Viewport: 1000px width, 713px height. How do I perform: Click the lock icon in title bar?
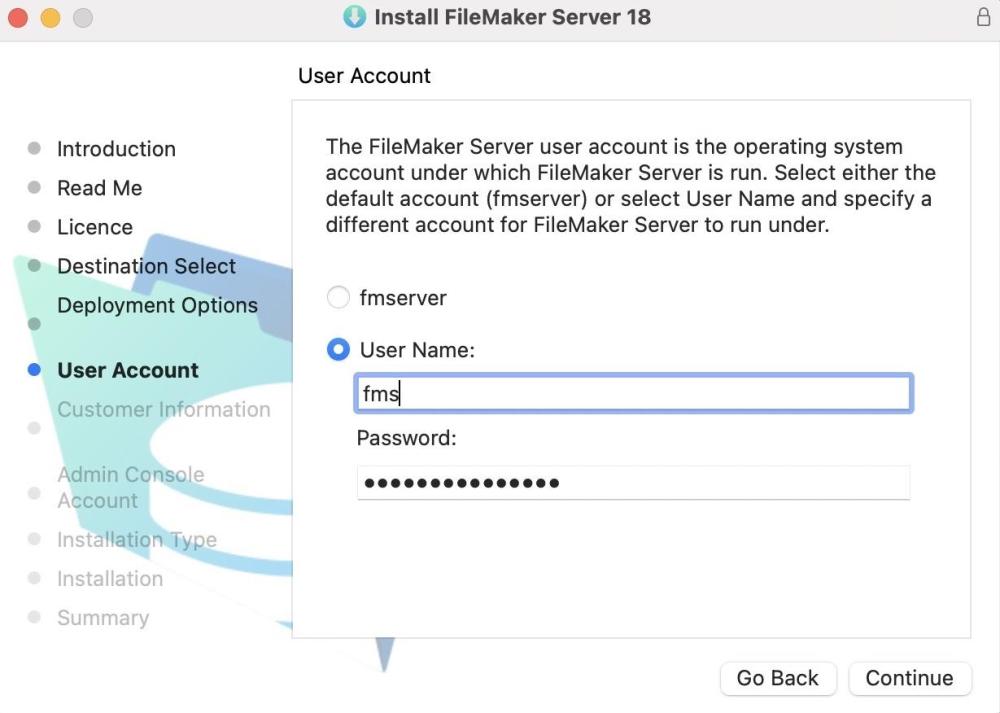tap(982, 17)
